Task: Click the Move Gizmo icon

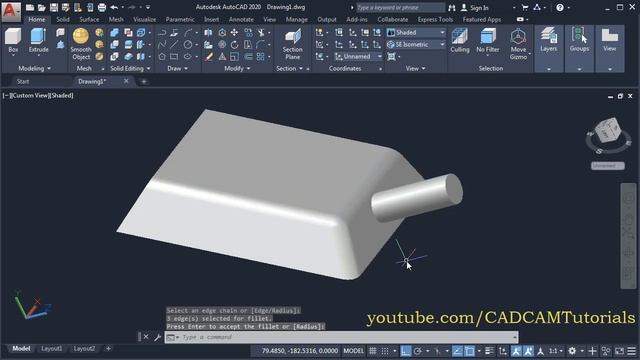Action: 518,44
